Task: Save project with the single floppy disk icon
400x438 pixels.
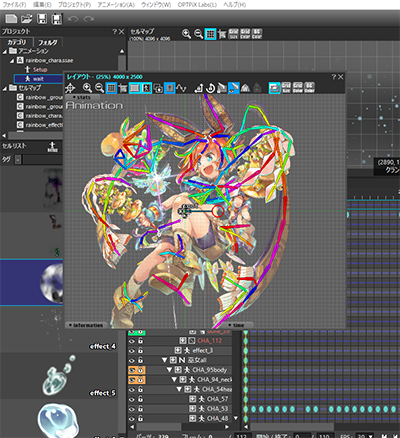Action: tap(42, 19)
